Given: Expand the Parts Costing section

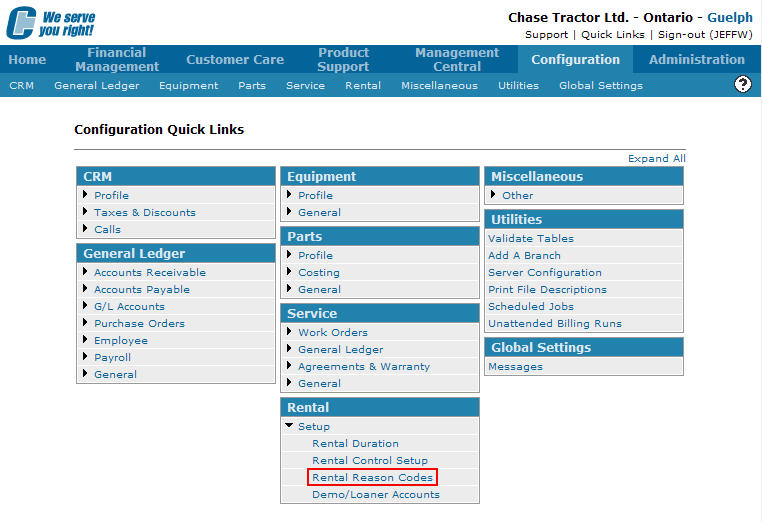Looking at the screenshot, I should [x=318, y=273].
